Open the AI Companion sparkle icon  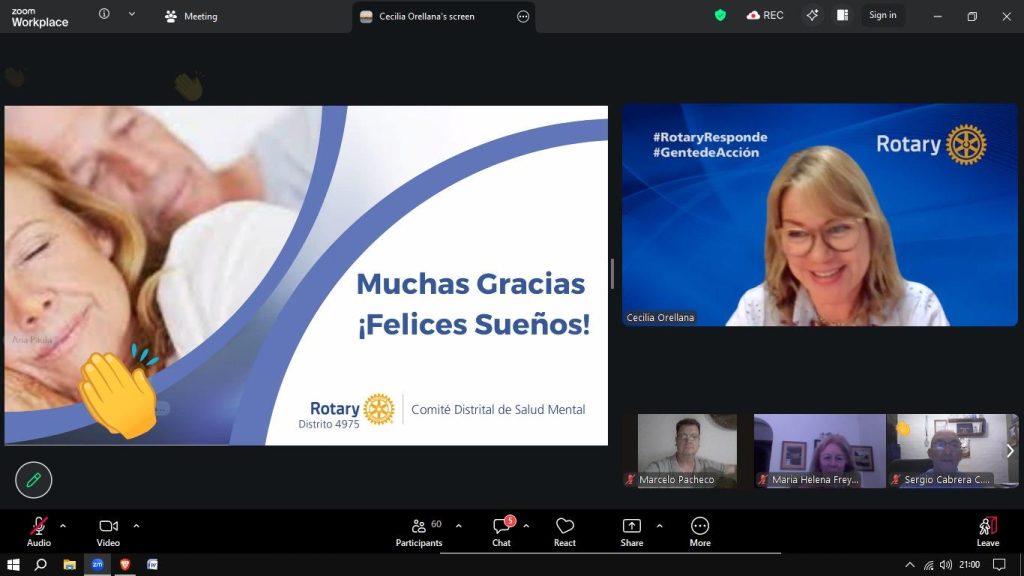point(812,15)
